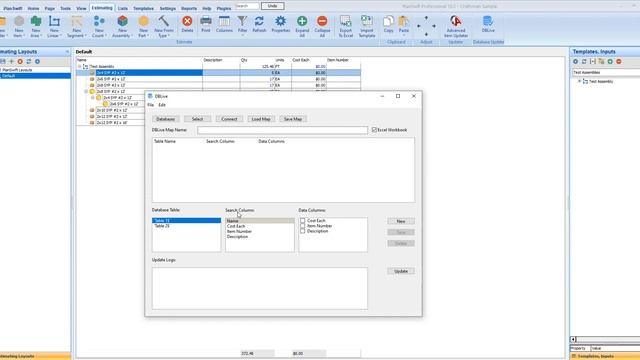
Task: Click the New Linear ribbon icon
Action: click(54, 21)
